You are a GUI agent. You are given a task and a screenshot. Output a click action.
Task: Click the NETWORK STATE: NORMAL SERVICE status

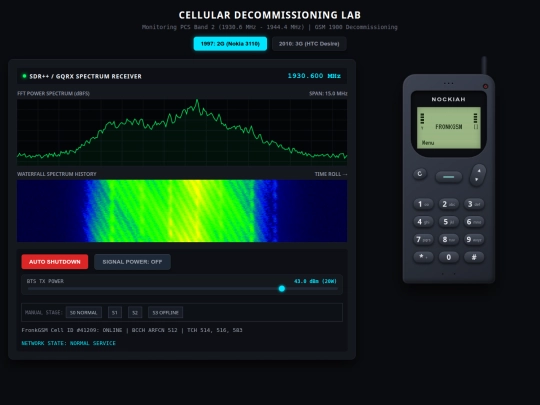tap(69, 343)
